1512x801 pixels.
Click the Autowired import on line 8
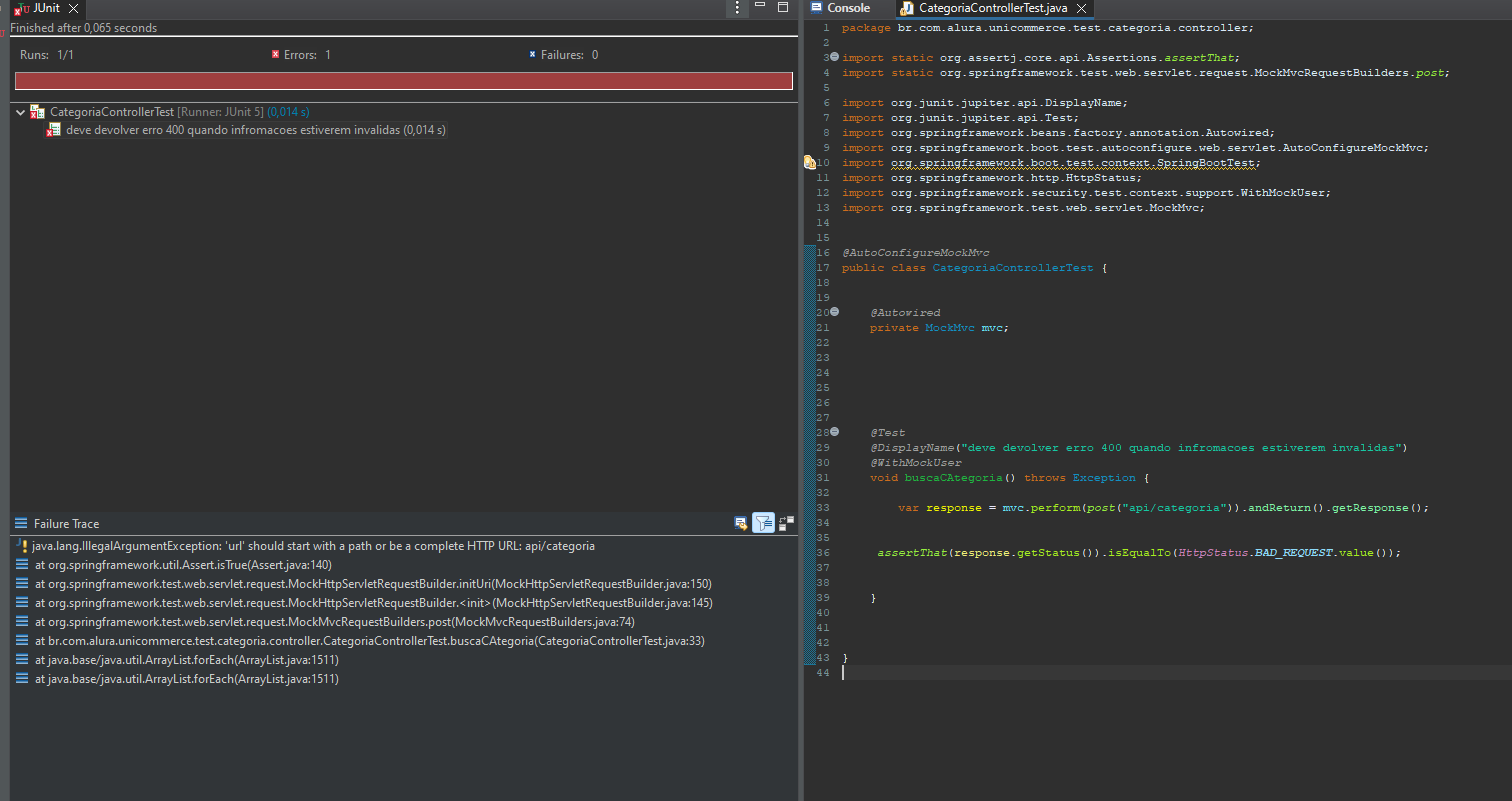point(1059,132)
